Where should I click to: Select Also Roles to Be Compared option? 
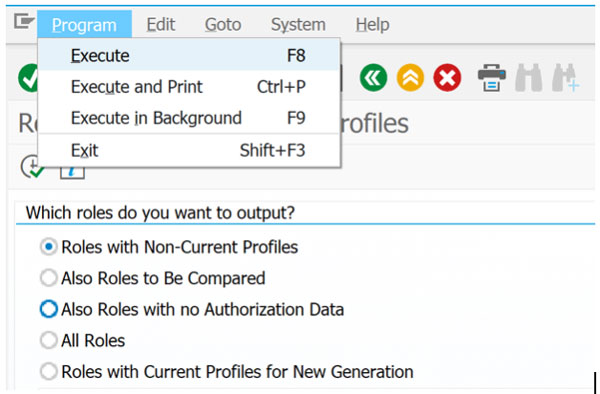[49, 278]
